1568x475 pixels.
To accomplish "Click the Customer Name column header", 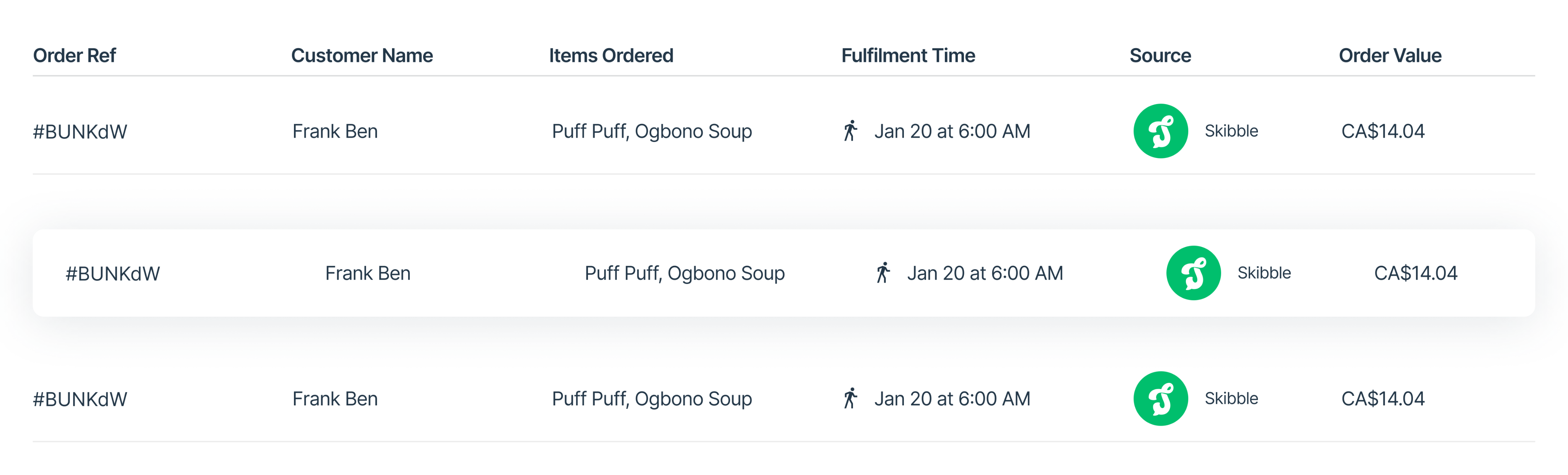I will [361, 55].
